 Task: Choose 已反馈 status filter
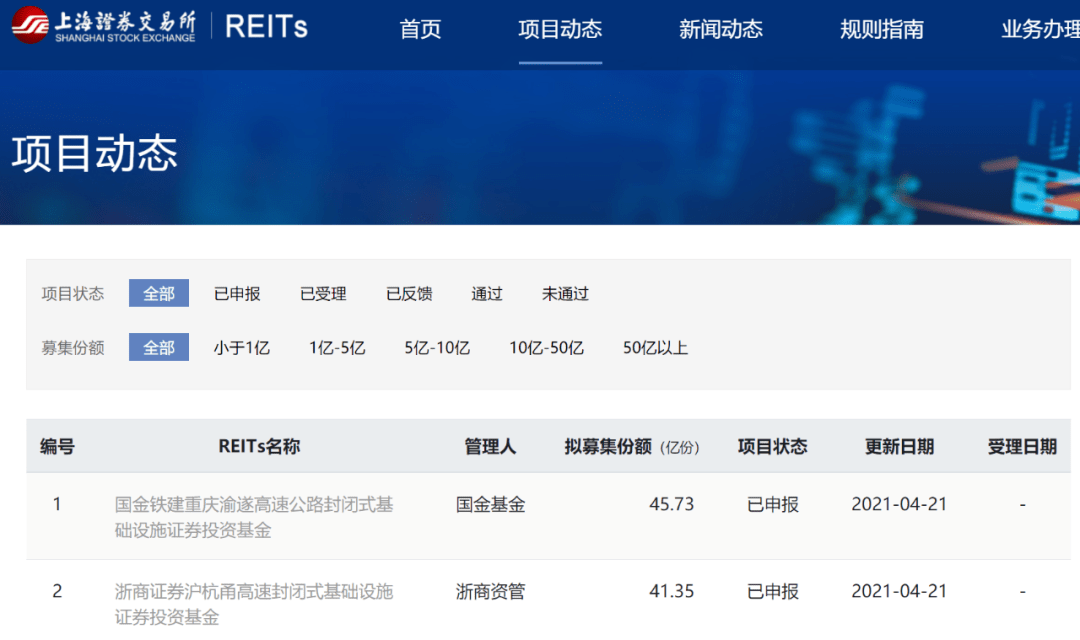409,293
